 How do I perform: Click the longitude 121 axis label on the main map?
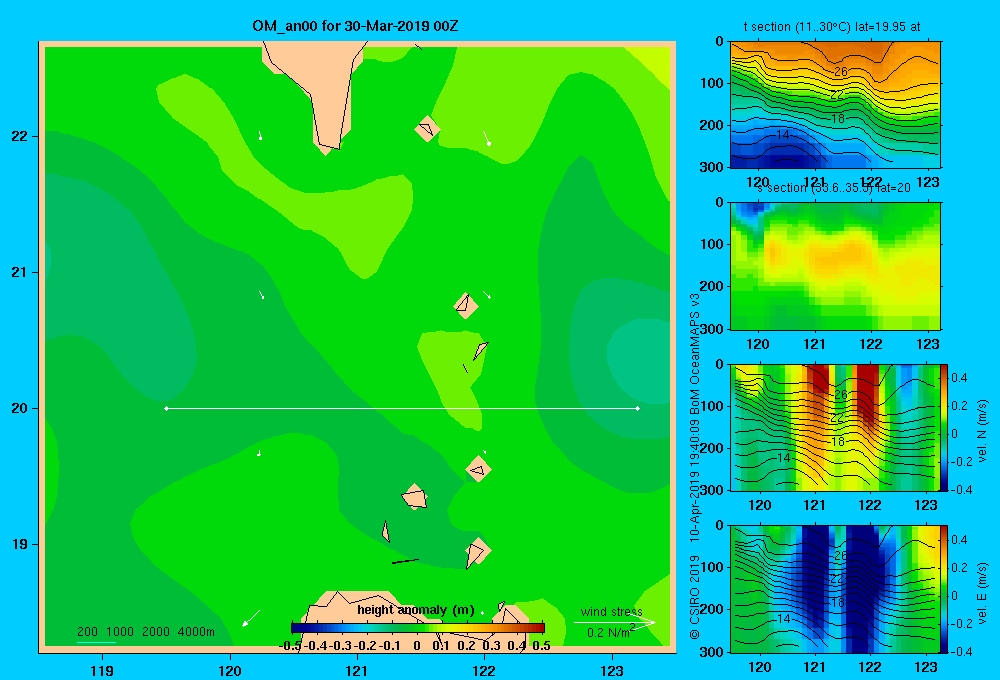[x=357, y=670]
